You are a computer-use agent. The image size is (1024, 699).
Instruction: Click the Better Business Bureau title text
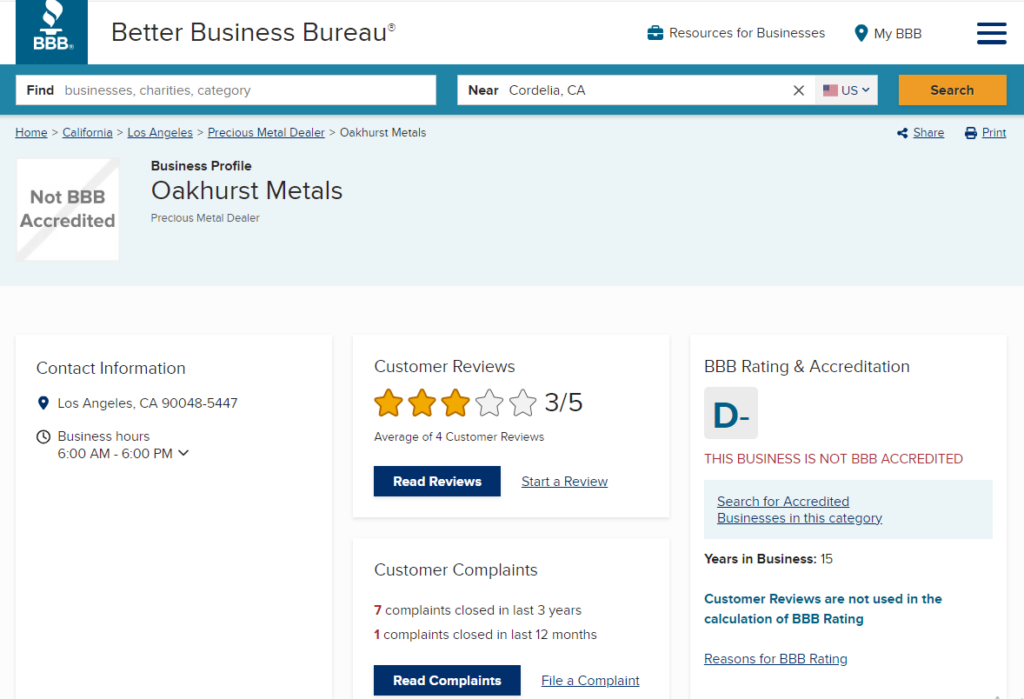point(253,32)
